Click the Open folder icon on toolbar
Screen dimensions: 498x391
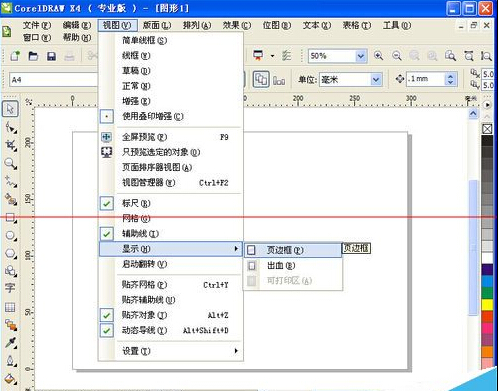(x=33, y=56)
